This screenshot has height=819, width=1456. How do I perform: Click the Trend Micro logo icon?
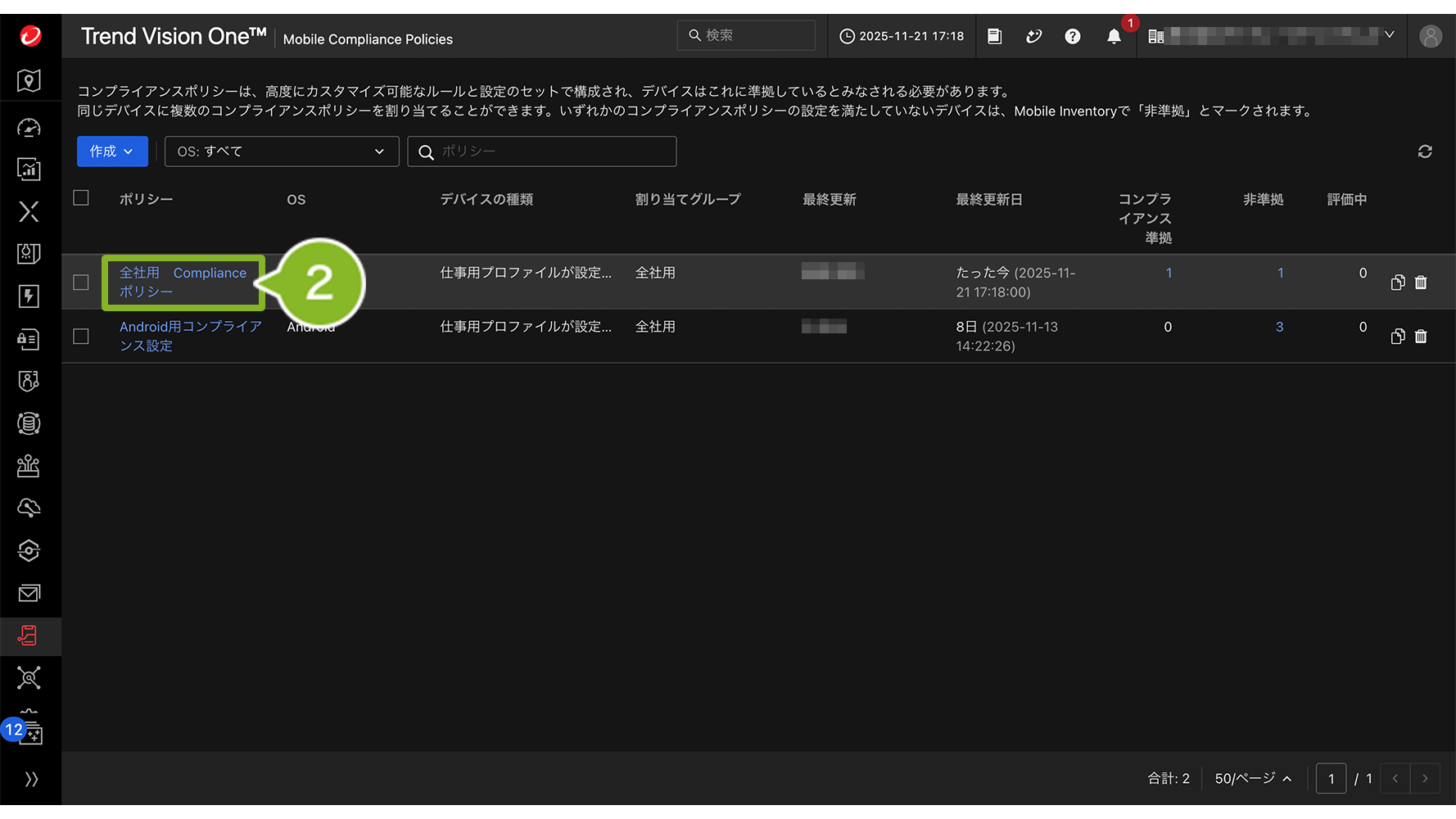click(x=30, y=36)
